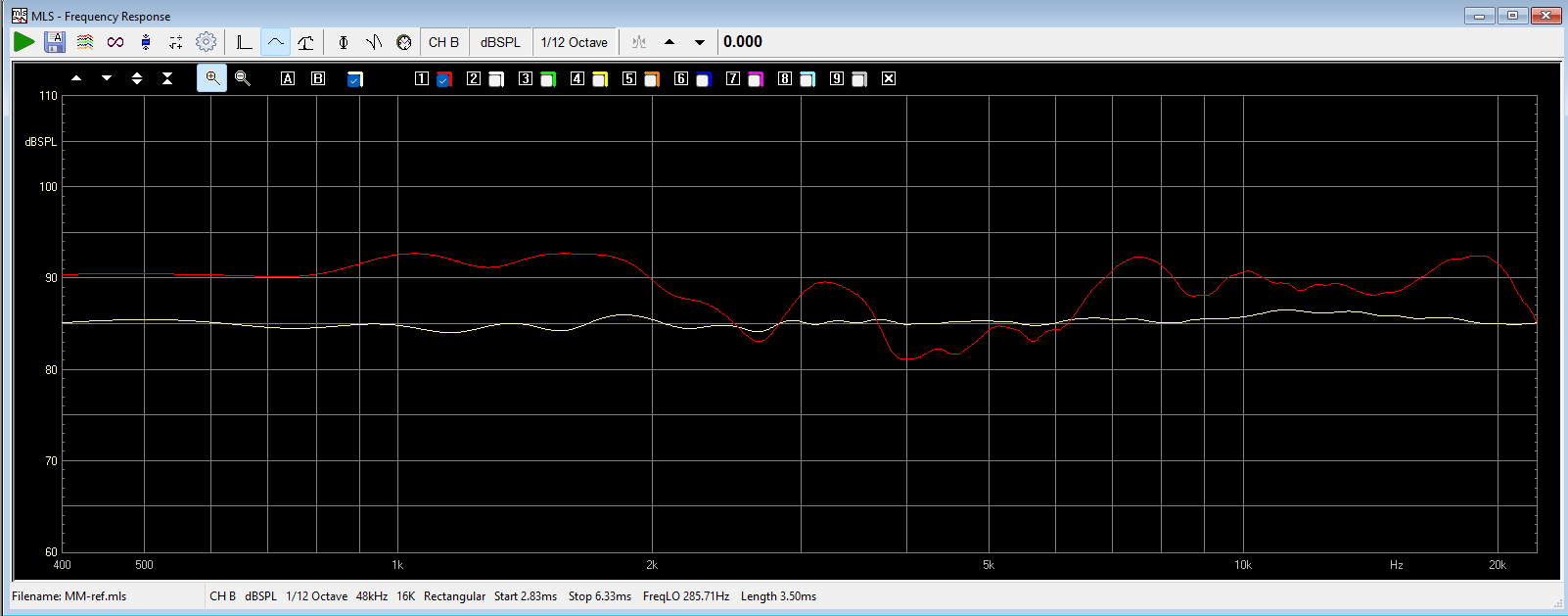Click the diverging up-down arrows graph icon
This screenshot has width=1568, height=616.
tap(137, 78)
